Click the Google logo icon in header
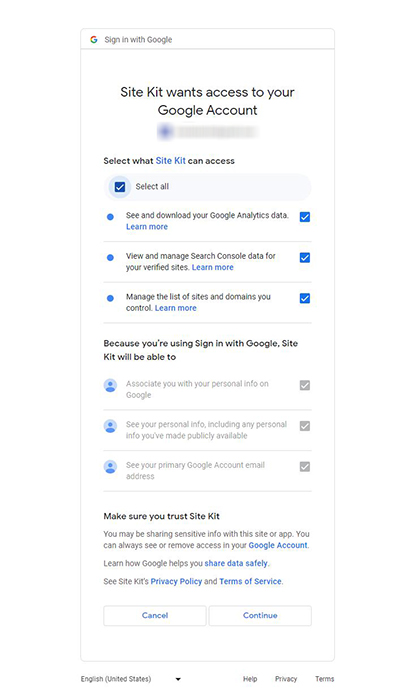Screen dimensions: 418x700 click(x=94, y=40)
